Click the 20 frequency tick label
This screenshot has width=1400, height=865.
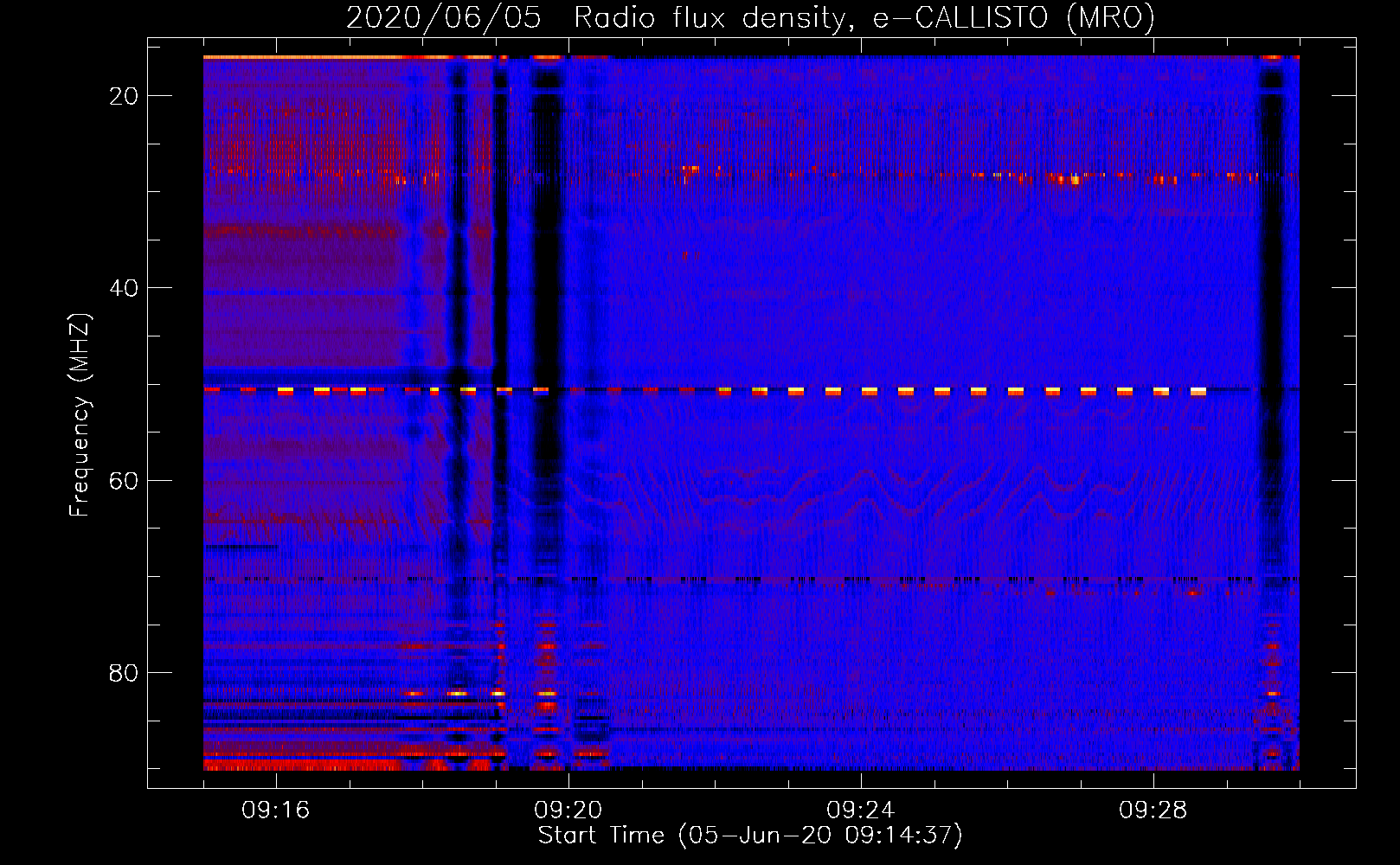[x=124, y=96]
